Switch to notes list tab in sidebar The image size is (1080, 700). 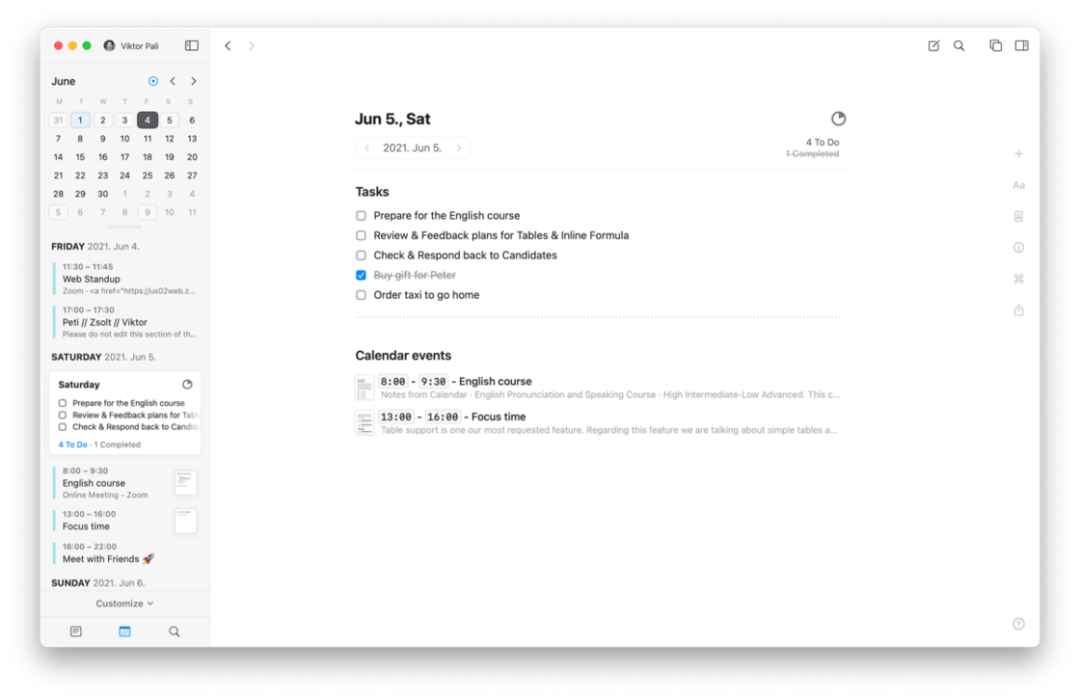click(x=76, y=631)
